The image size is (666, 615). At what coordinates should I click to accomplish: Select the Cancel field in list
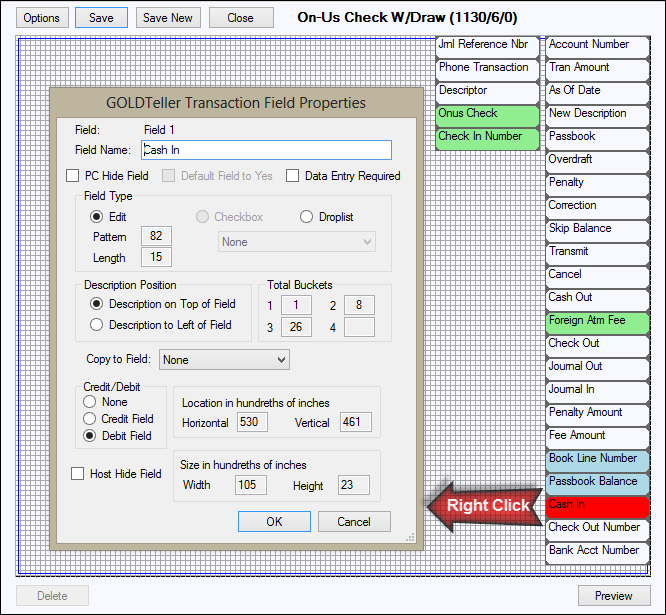(x=597, y=276)
